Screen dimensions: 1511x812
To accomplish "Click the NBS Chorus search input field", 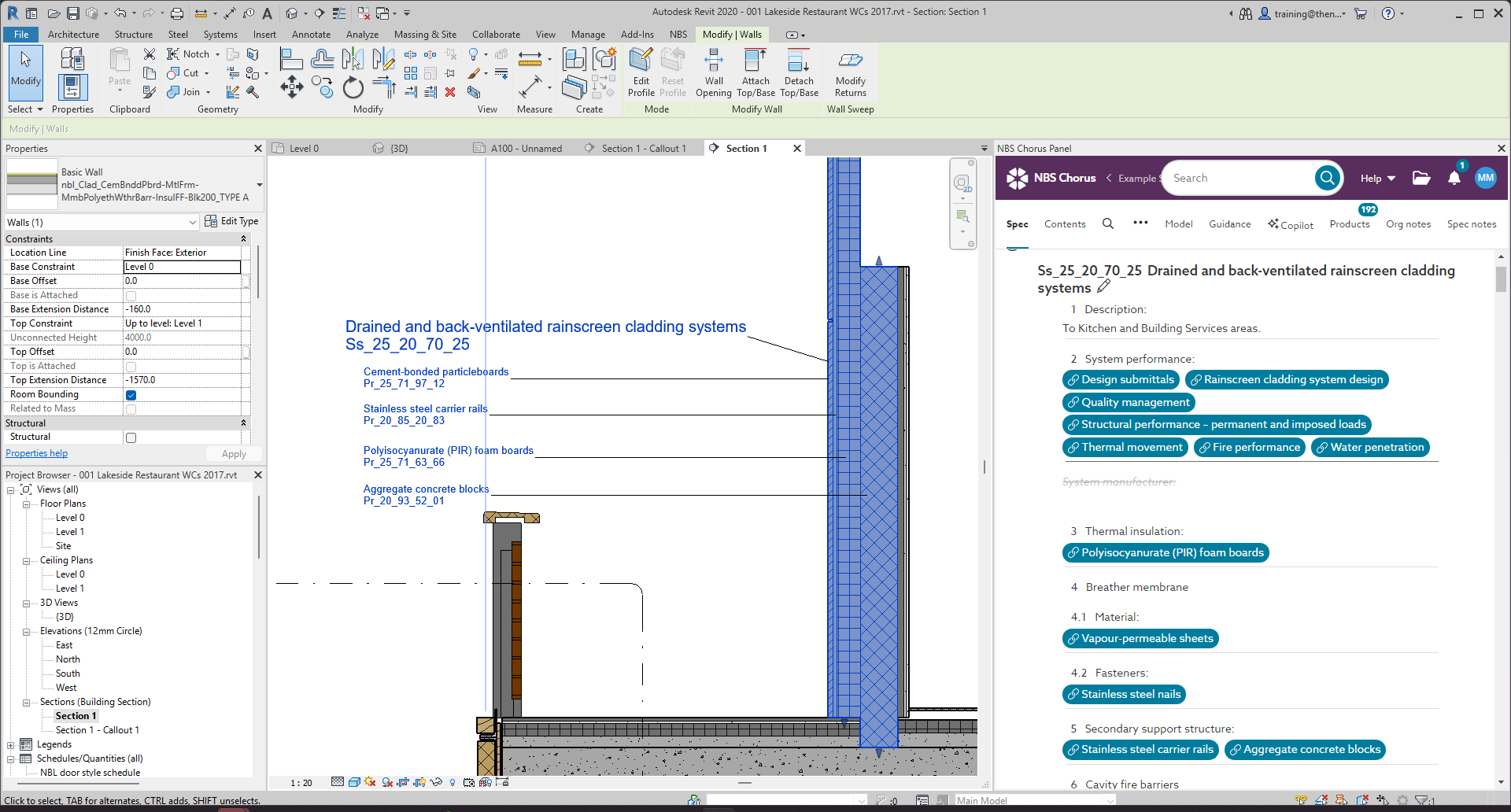I will tap(1236, 179).
